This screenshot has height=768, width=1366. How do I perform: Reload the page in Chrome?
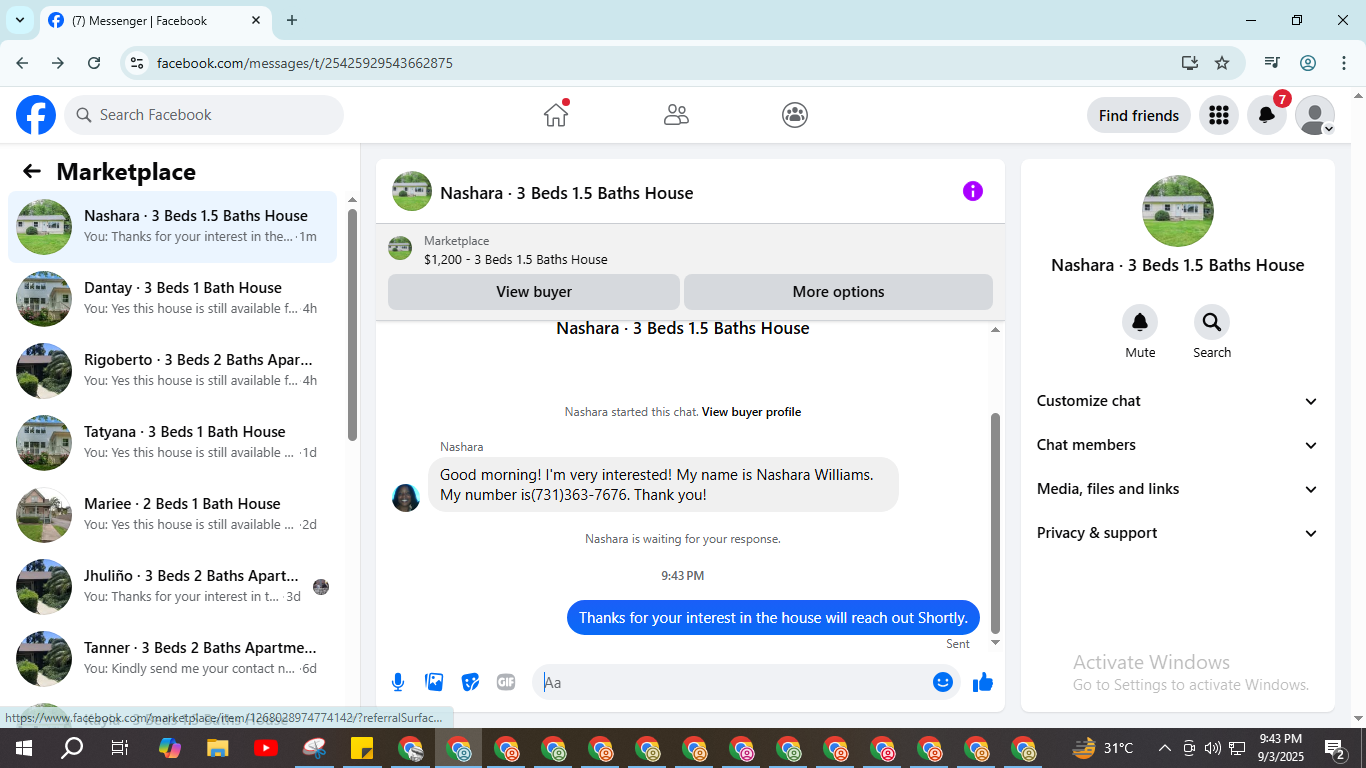tap(94, 63)
